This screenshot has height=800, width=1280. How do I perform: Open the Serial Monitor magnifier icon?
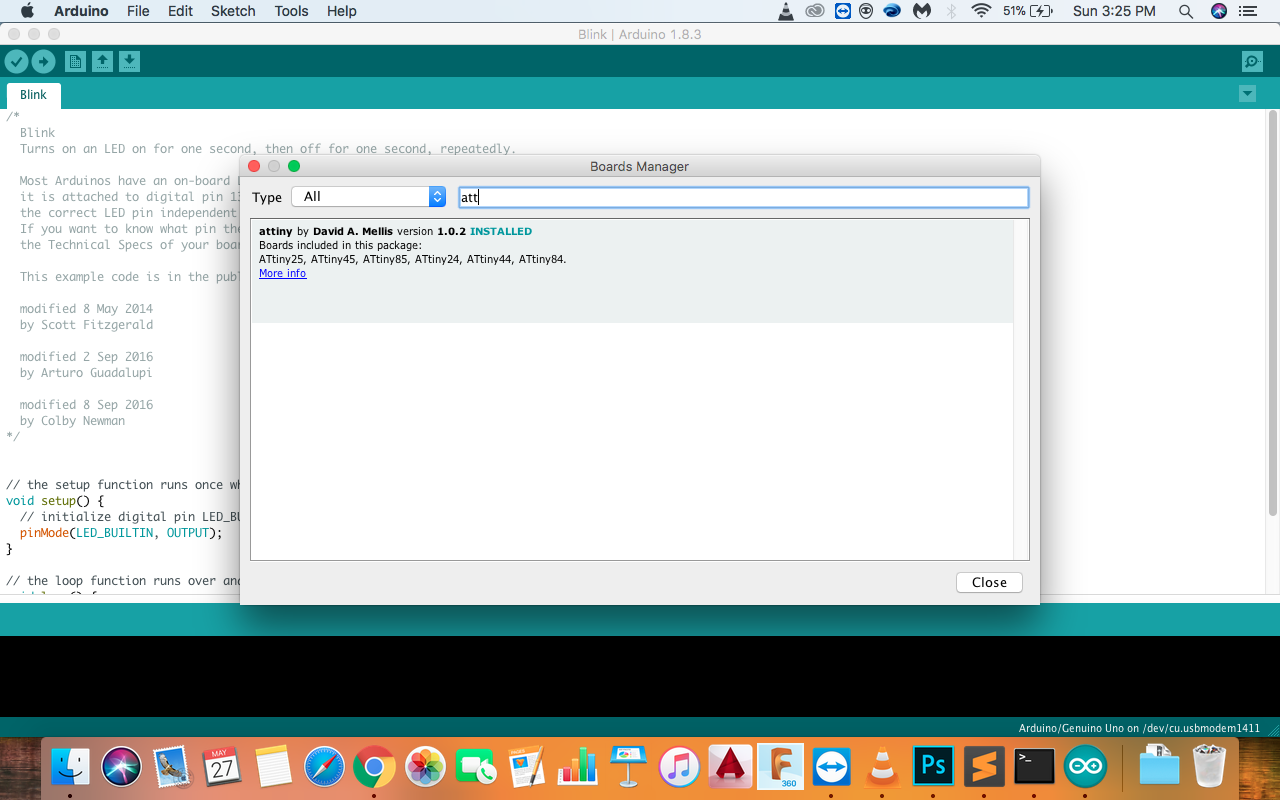(x=1252, y=62)
